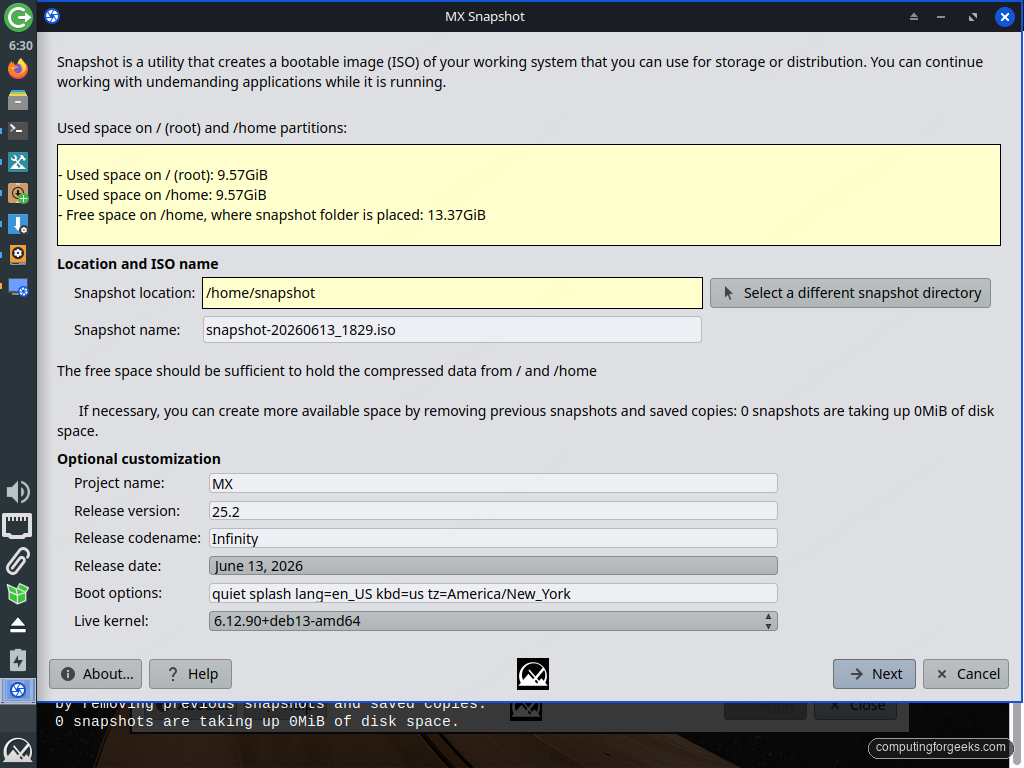Open Help for MX Snapshot

tap(190, 674)
